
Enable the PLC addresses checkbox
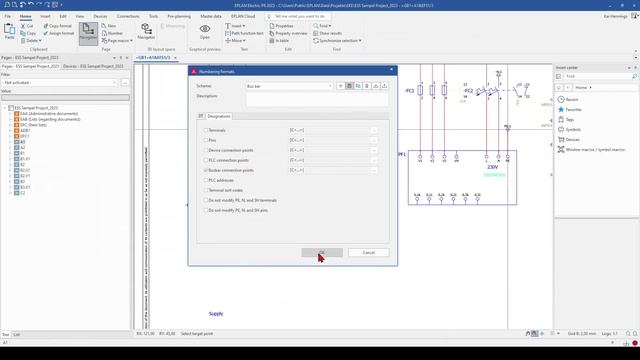point(206,180)
